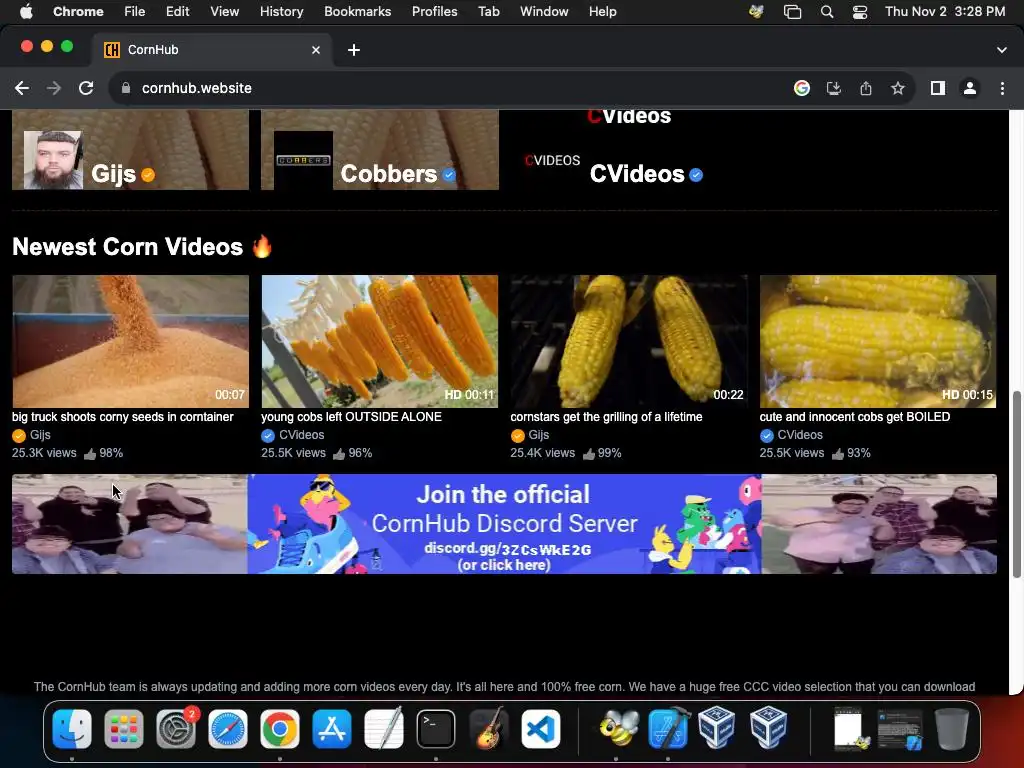Click the lock icon in address bar
The width and height of the screenshot is (1024, 768).
(126, 88)
